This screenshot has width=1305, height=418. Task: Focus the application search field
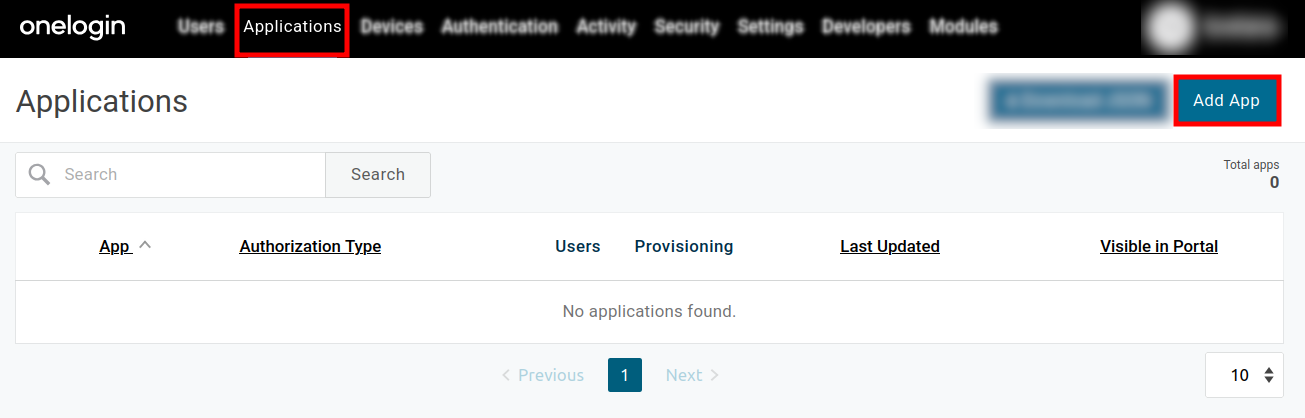tap(190, 175)
